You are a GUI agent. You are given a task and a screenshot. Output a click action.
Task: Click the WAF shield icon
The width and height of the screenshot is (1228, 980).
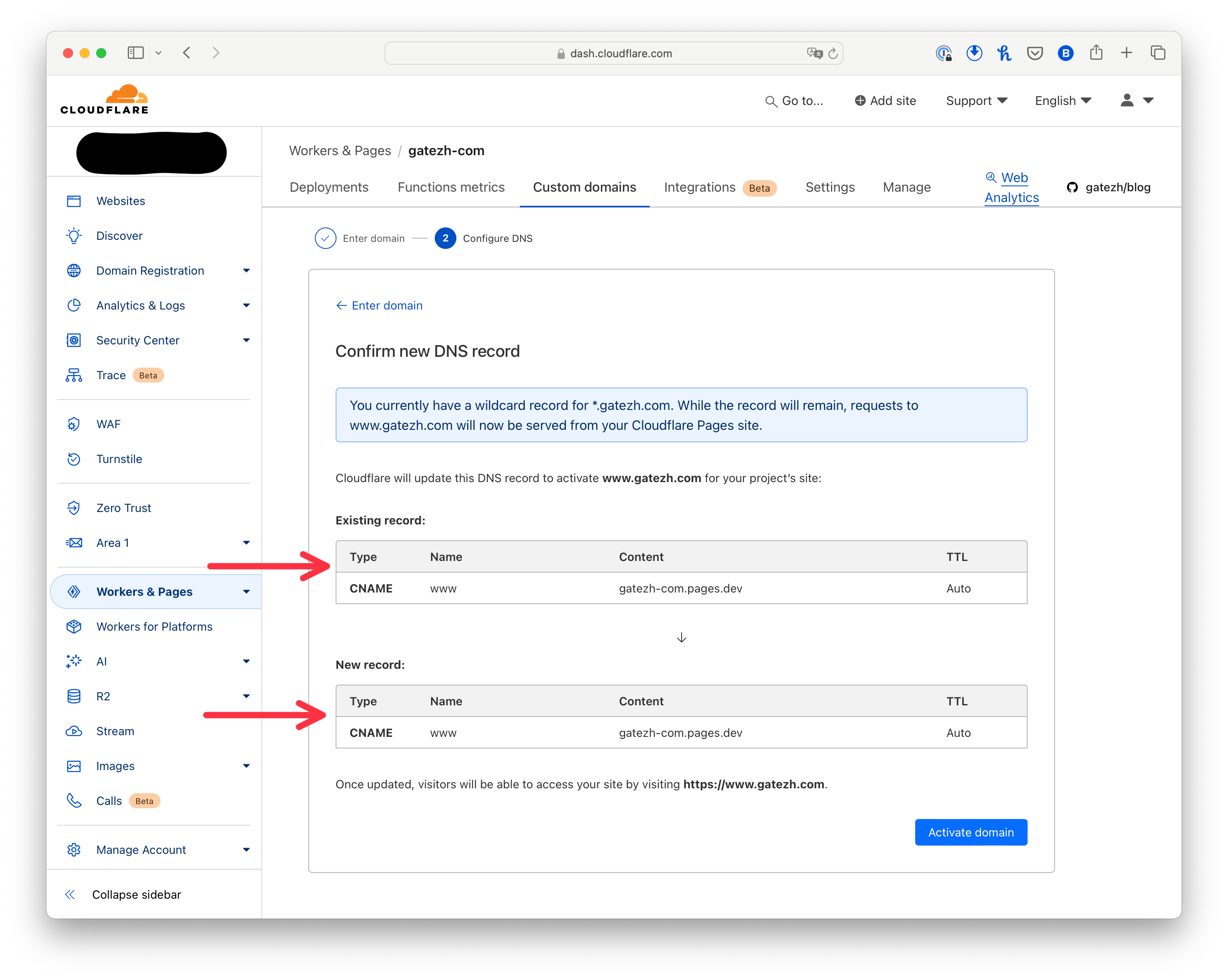pos(74,424)
